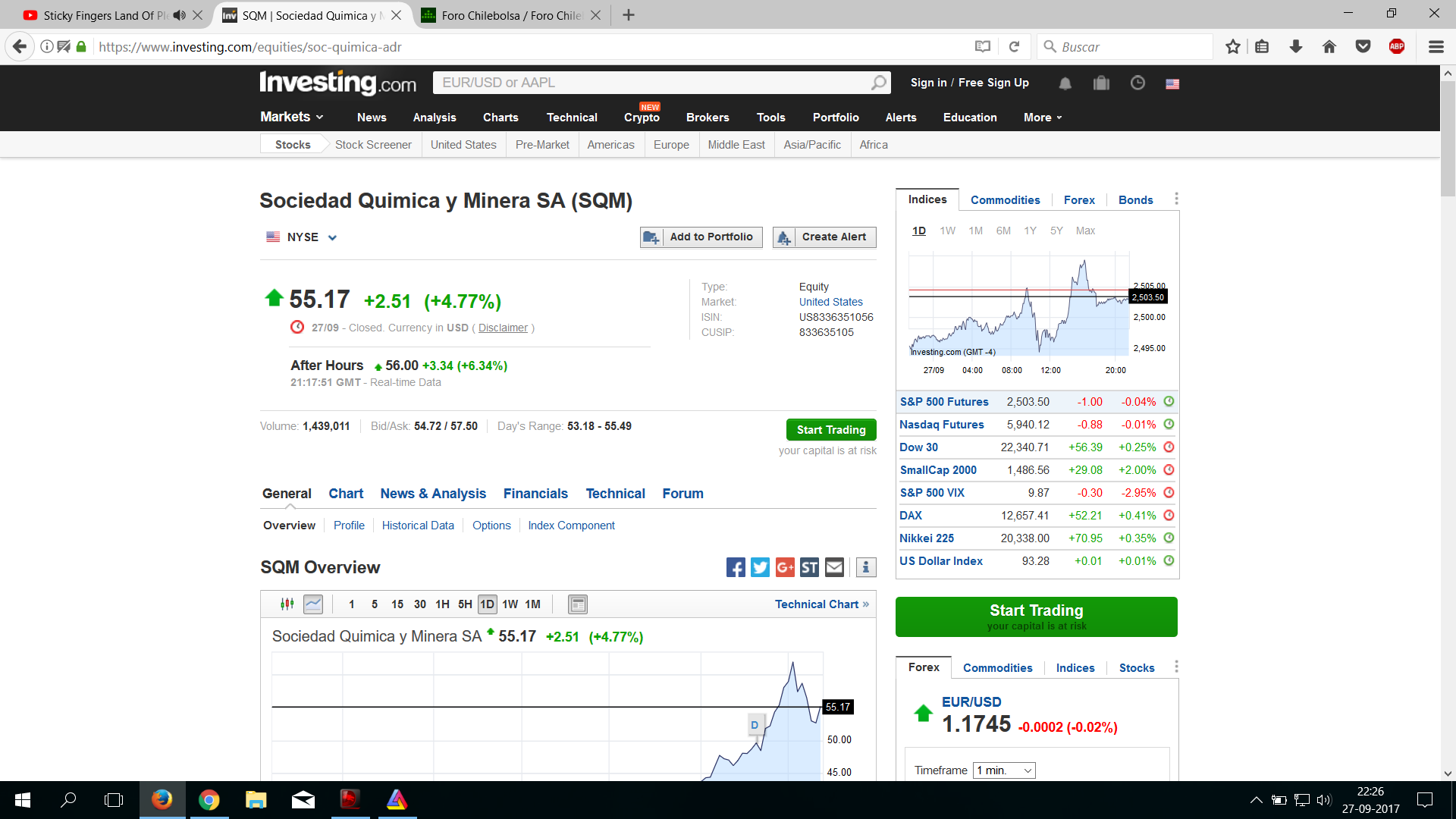This screenshot has height=819, width=1456.
Task: Open the Forum tab
Action: [x=682, y=494]
